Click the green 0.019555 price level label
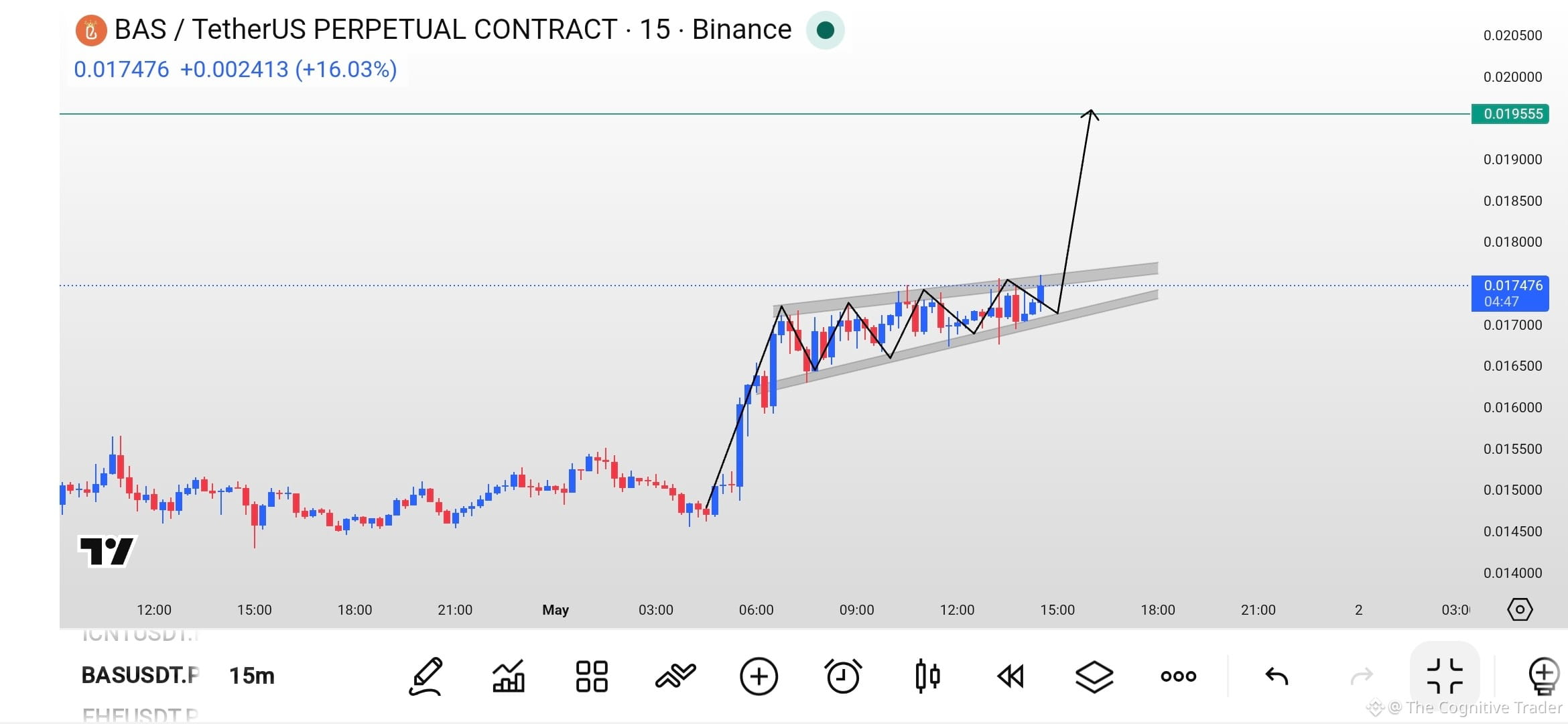Image resolution: width=1568 pixels, height=724 pixels. pos(1510,114)
